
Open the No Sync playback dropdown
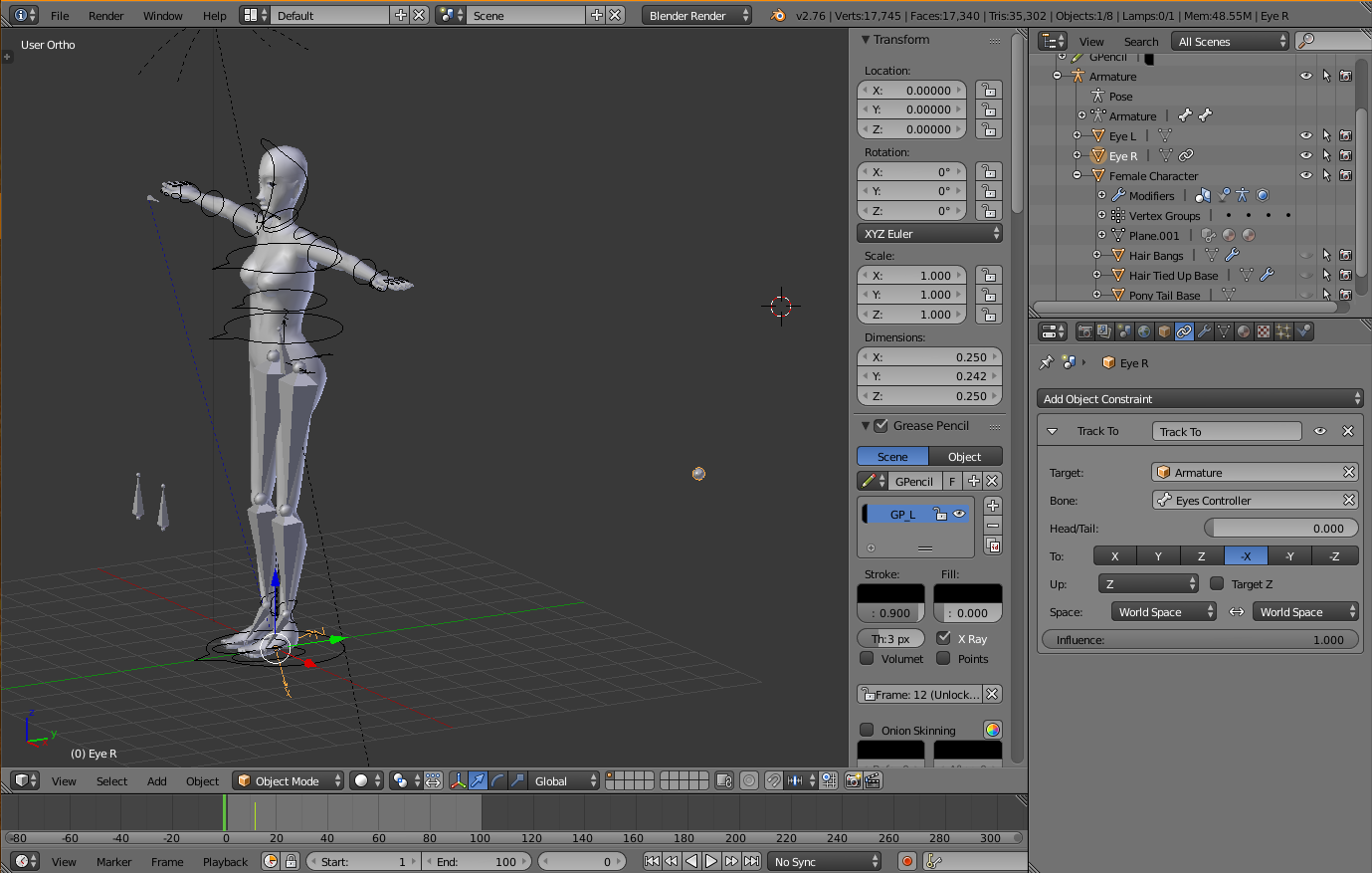click(x=825, y=861)
